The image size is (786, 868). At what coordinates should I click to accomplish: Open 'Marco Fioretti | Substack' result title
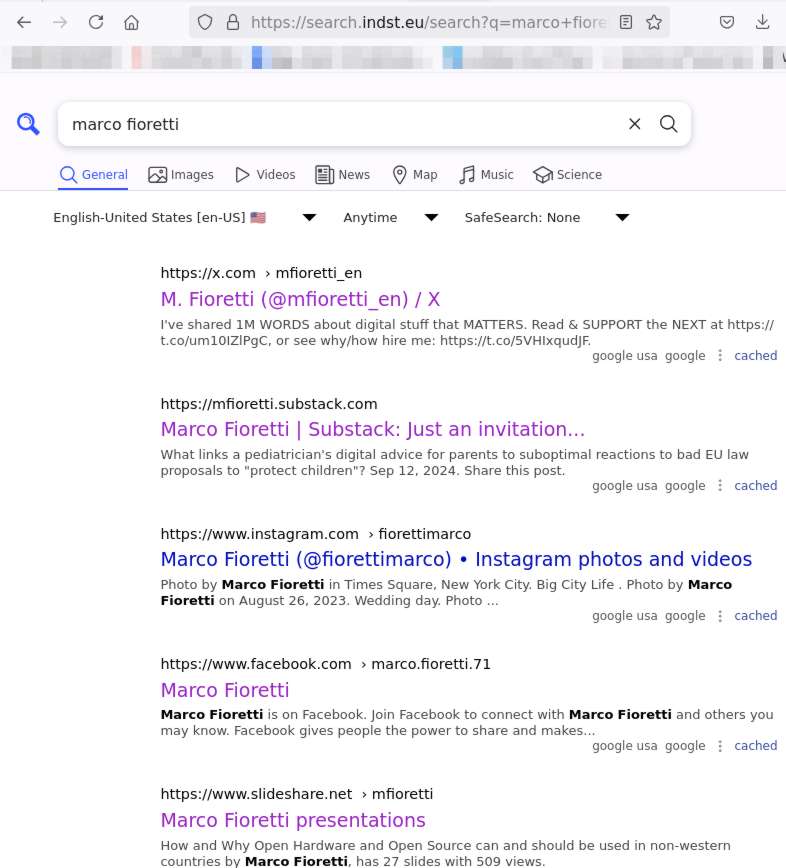[x=373, y=430]
